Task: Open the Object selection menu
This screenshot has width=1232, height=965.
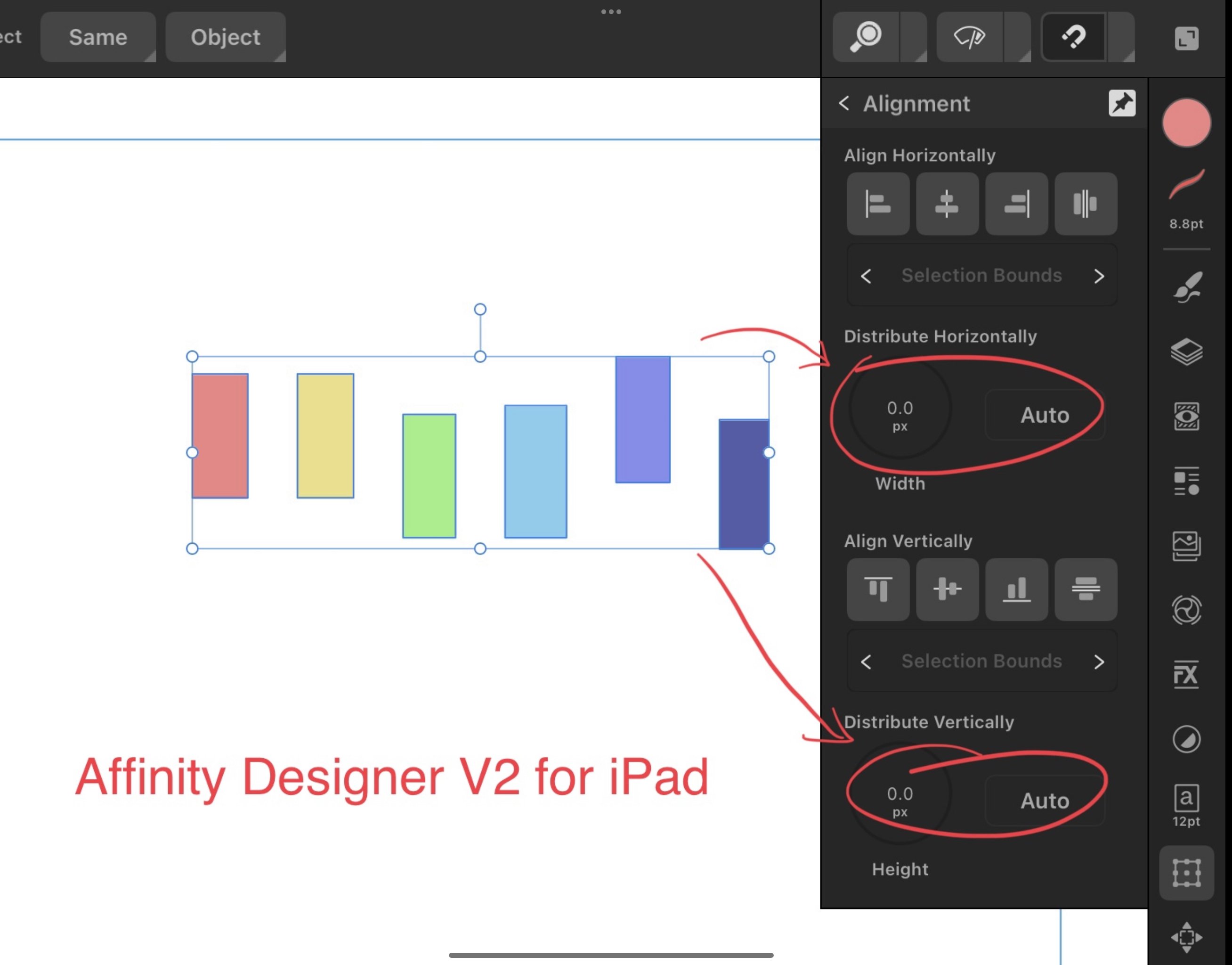Action: click(225, 37)
